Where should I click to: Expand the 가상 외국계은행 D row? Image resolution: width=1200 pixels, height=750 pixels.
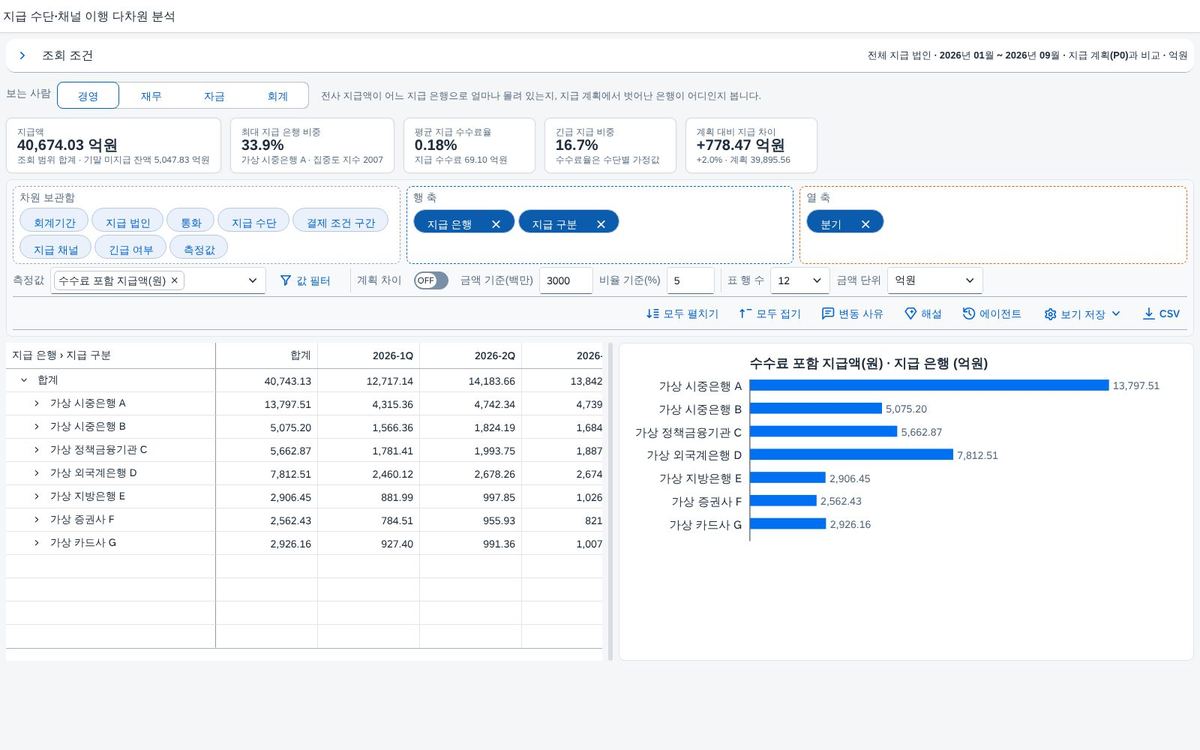pos(36,473)
